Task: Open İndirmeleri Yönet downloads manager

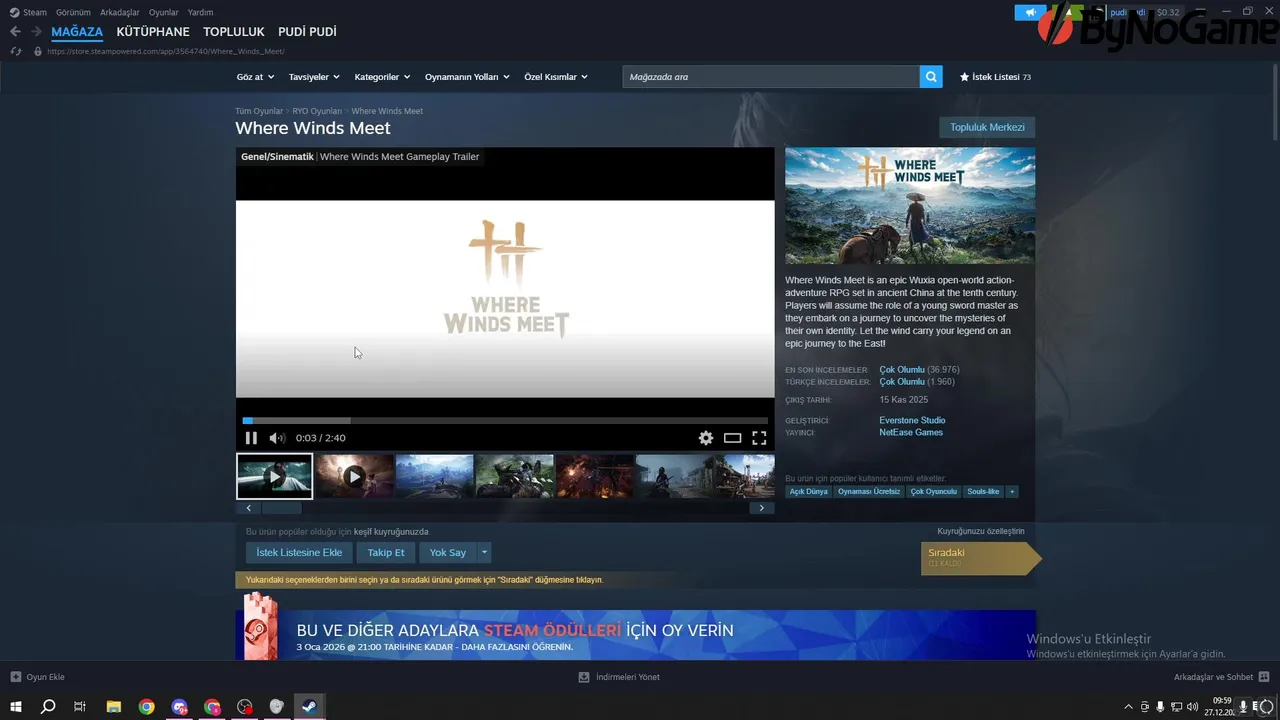Action: coord(619,677)
